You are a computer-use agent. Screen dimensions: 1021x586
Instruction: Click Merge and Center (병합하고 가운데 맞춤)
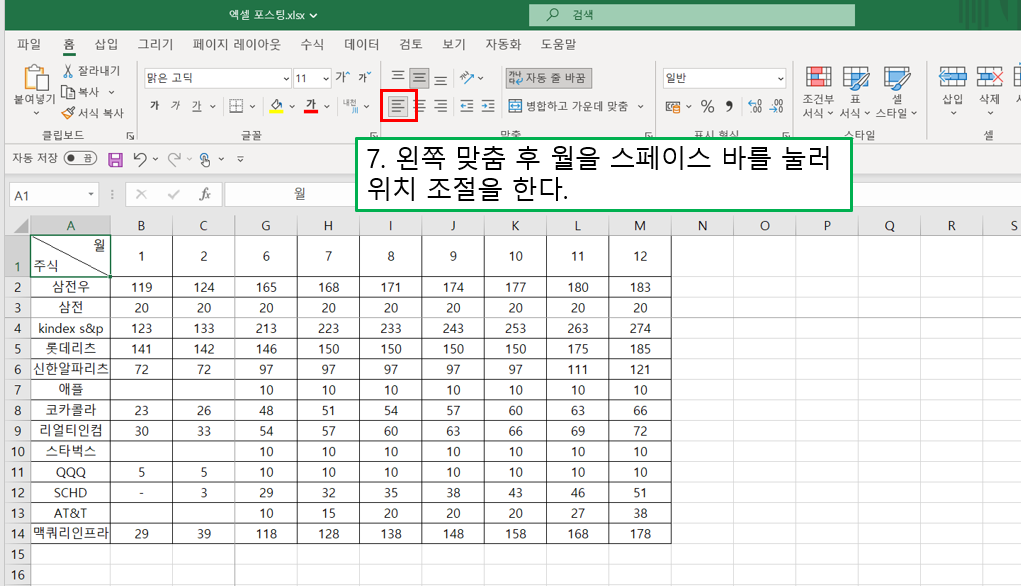pos(568,105)
